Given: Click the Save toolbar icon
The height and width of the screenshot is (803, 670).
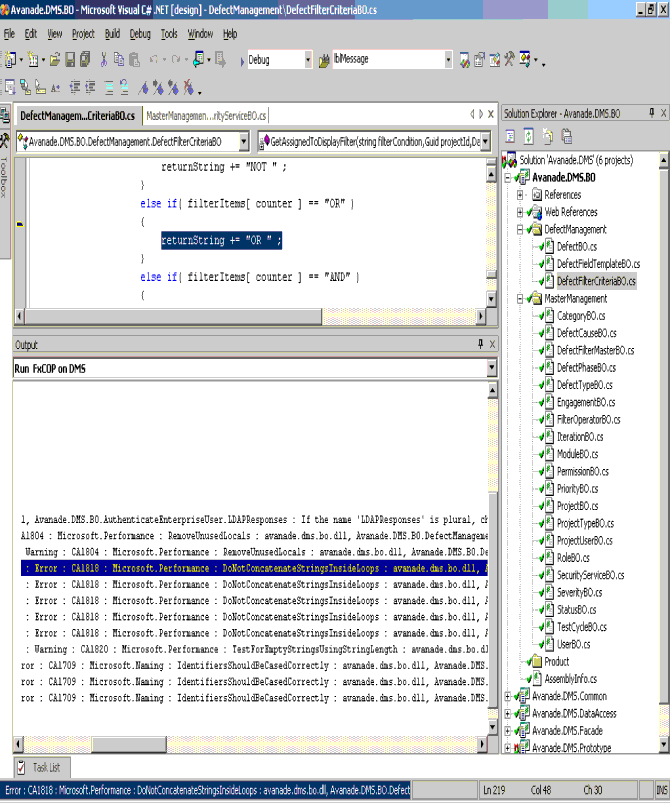Looking at the screenshot, I should tap(70, 60).
